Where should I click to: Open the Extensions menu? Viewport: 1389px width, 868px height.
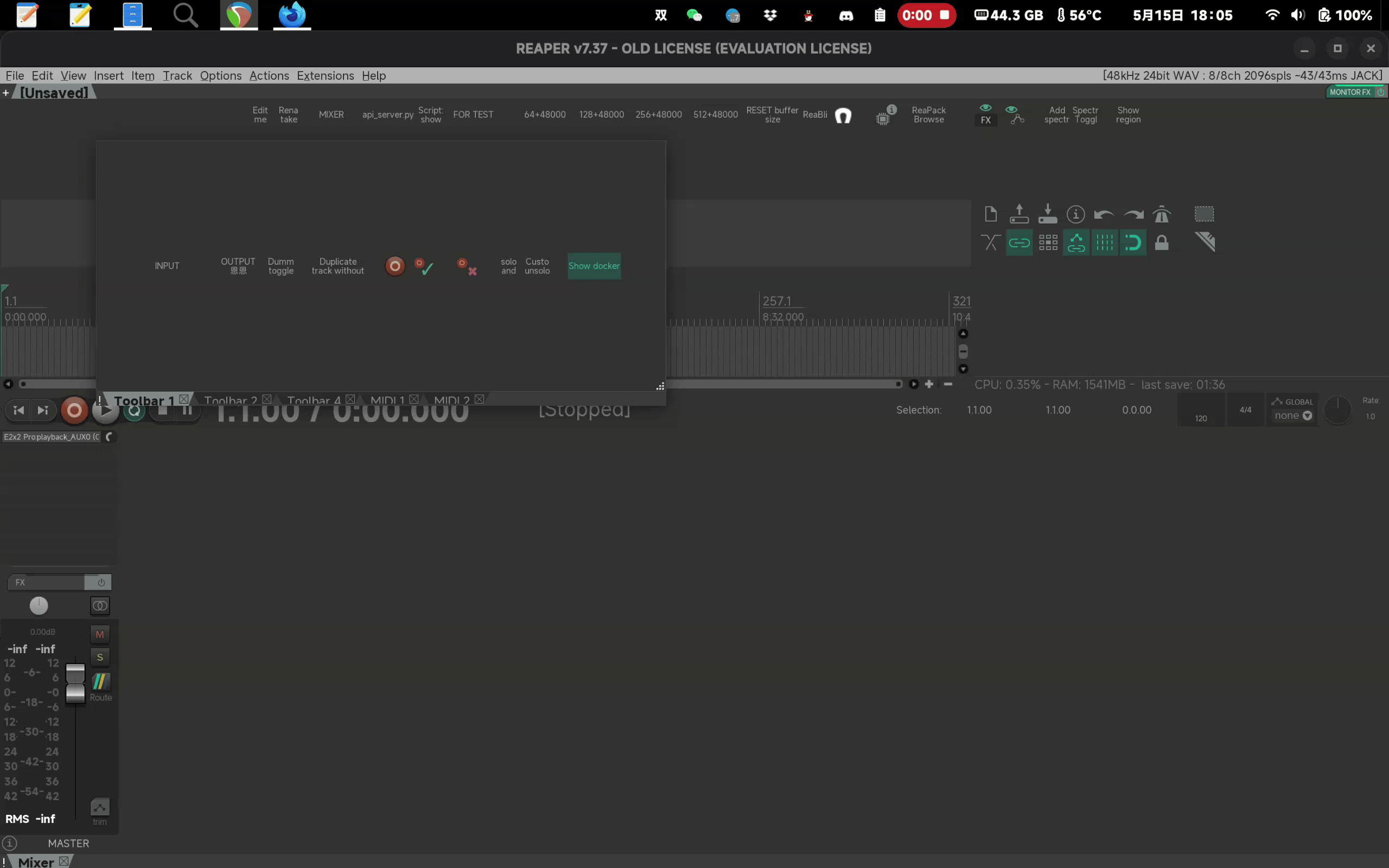(x=326, y=76)
